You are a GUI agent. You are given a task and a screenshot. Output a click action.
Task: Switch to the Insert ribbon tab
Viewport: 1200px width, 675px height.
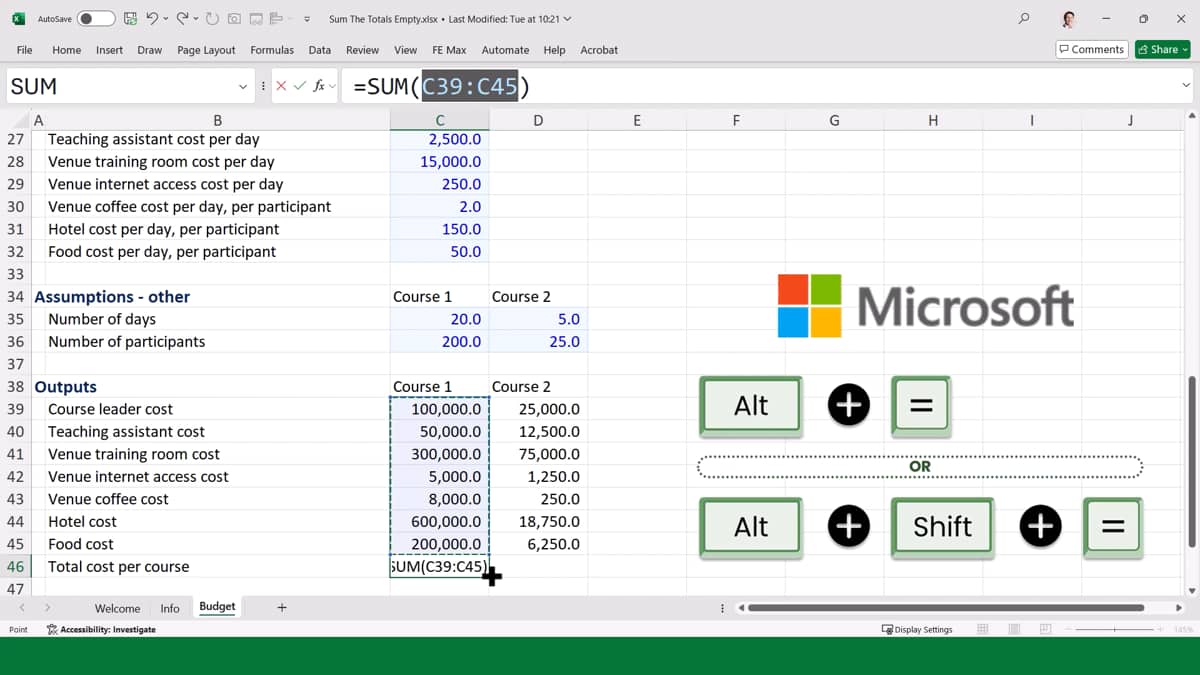pos(110,50)
